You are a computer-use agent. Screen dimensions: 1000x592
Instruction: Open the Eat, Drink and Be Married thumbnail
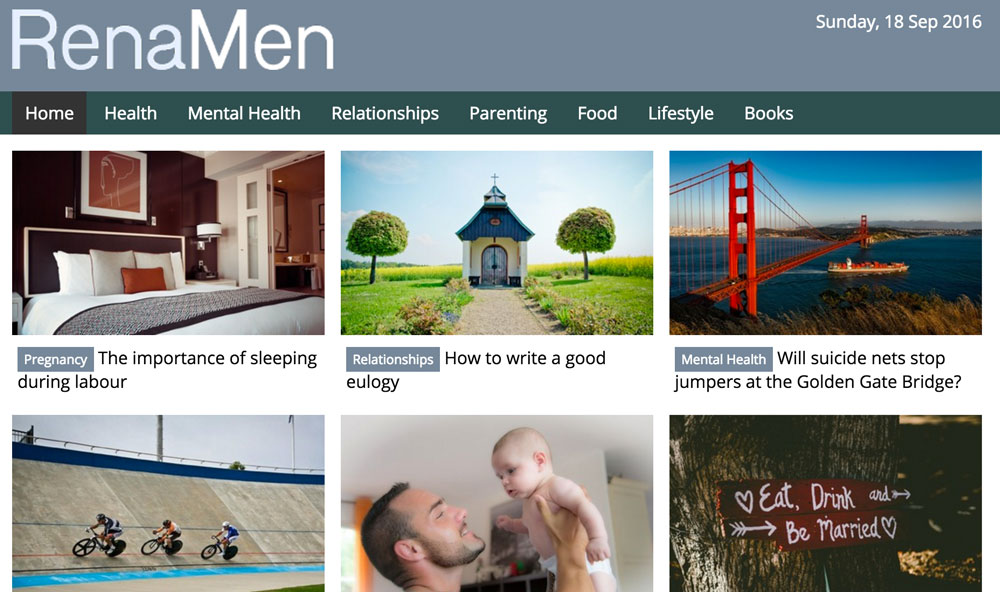click(825, 503)
